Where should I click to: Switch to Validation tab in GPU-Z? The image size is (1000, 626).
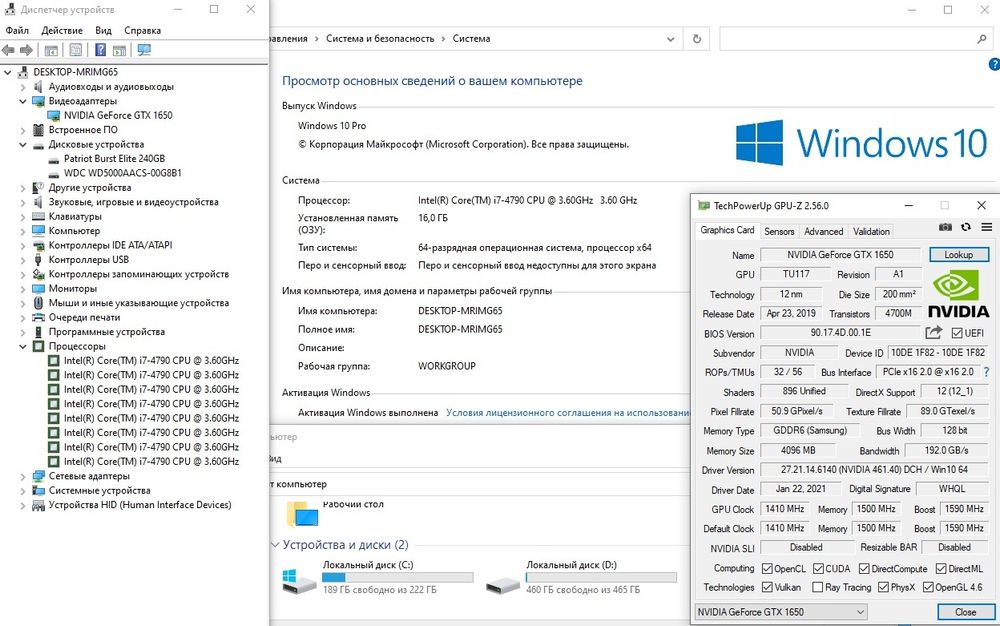point(871,231)
